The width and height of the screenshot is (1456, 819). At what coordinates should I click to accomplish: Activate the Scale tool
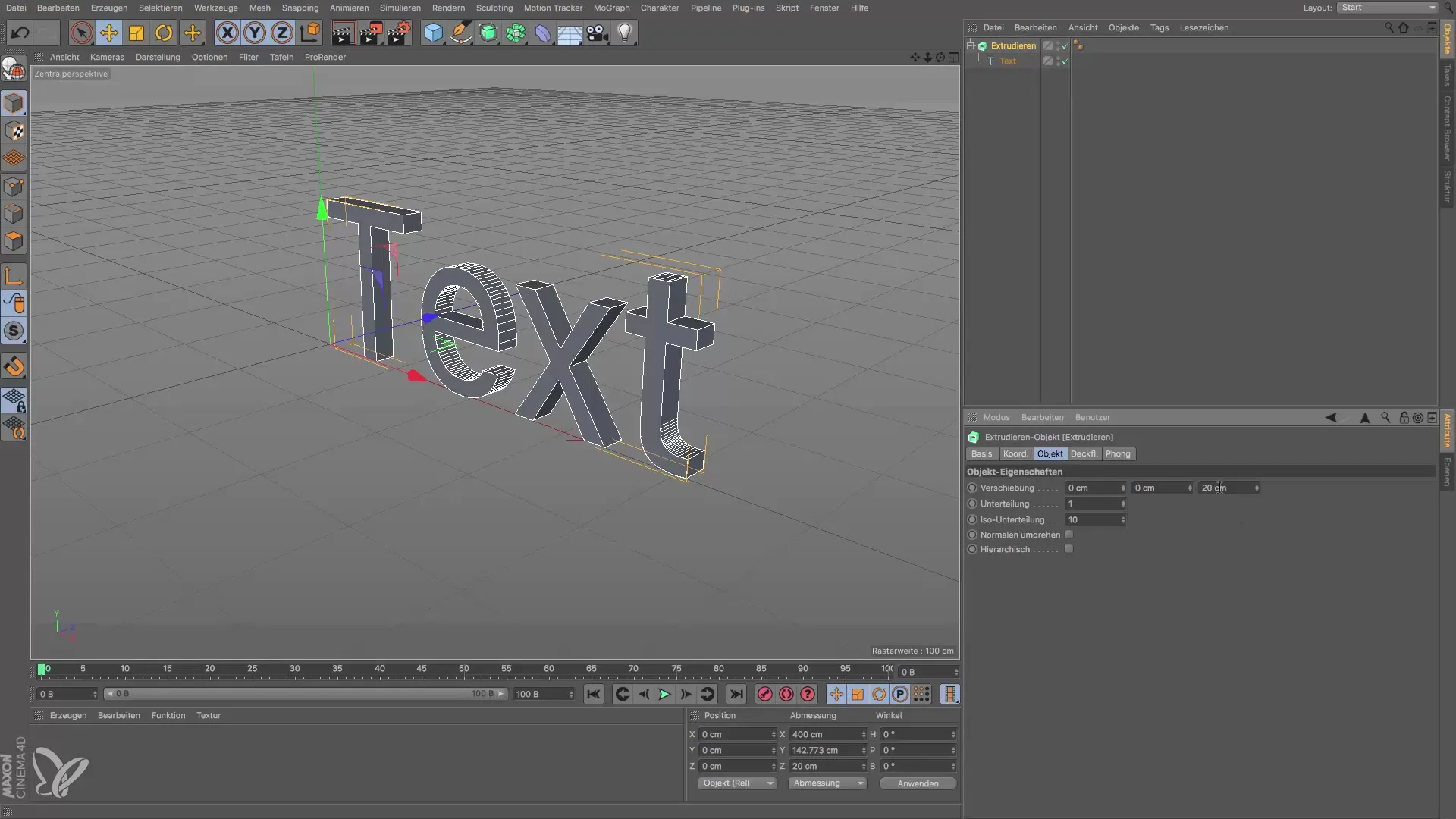[136, 33]
